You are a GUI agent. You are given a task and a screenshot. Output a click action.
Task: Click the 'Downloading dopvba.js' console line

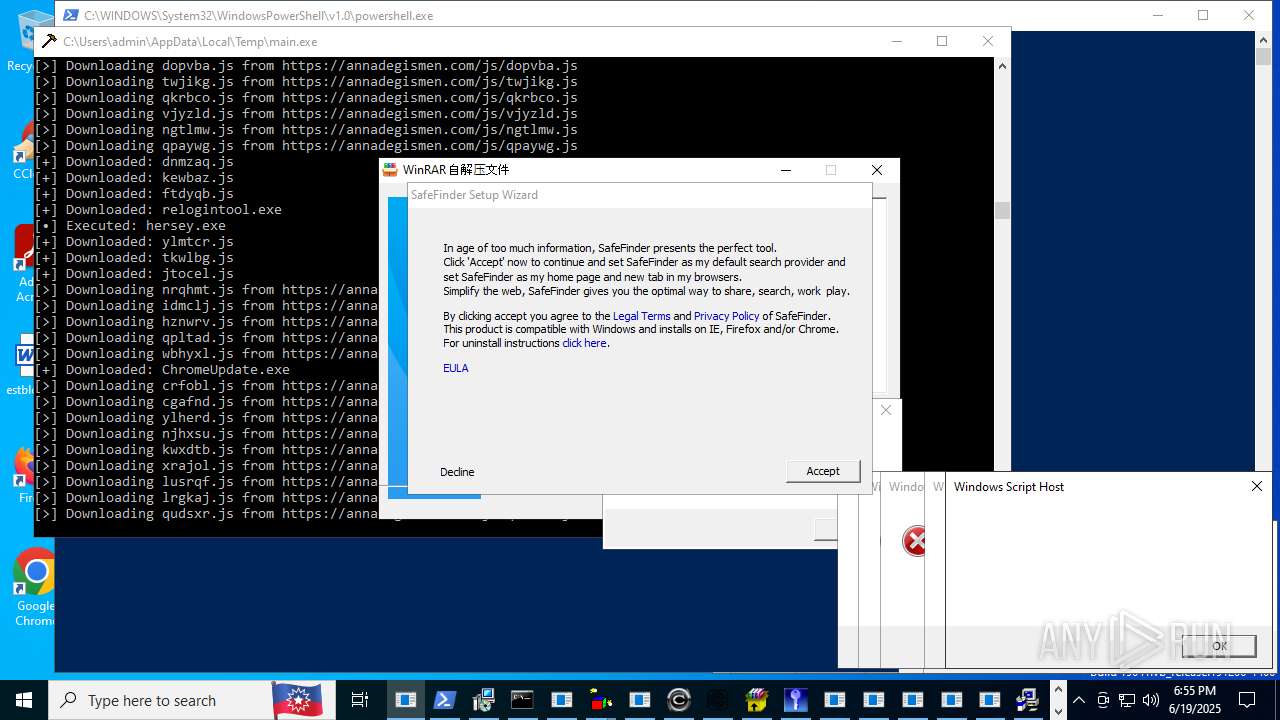tap(306, 66)
